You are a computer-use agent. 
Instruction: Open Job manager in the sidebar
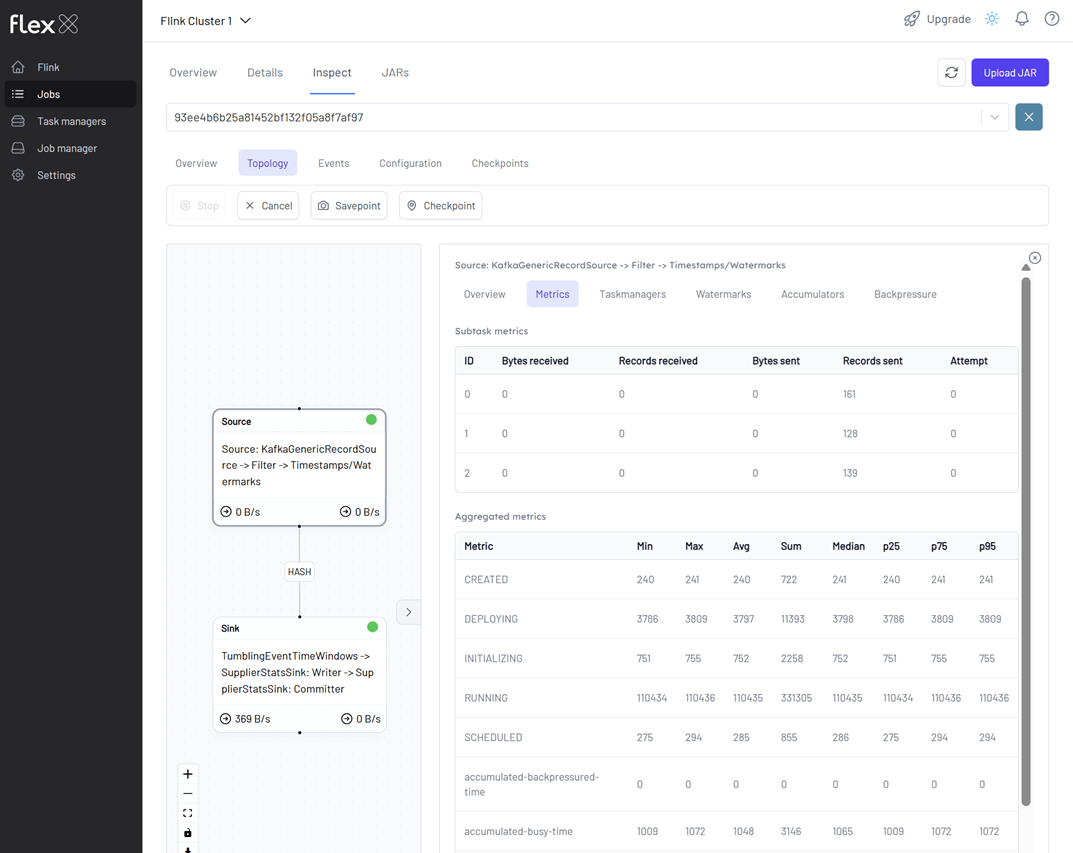point(71,148)
